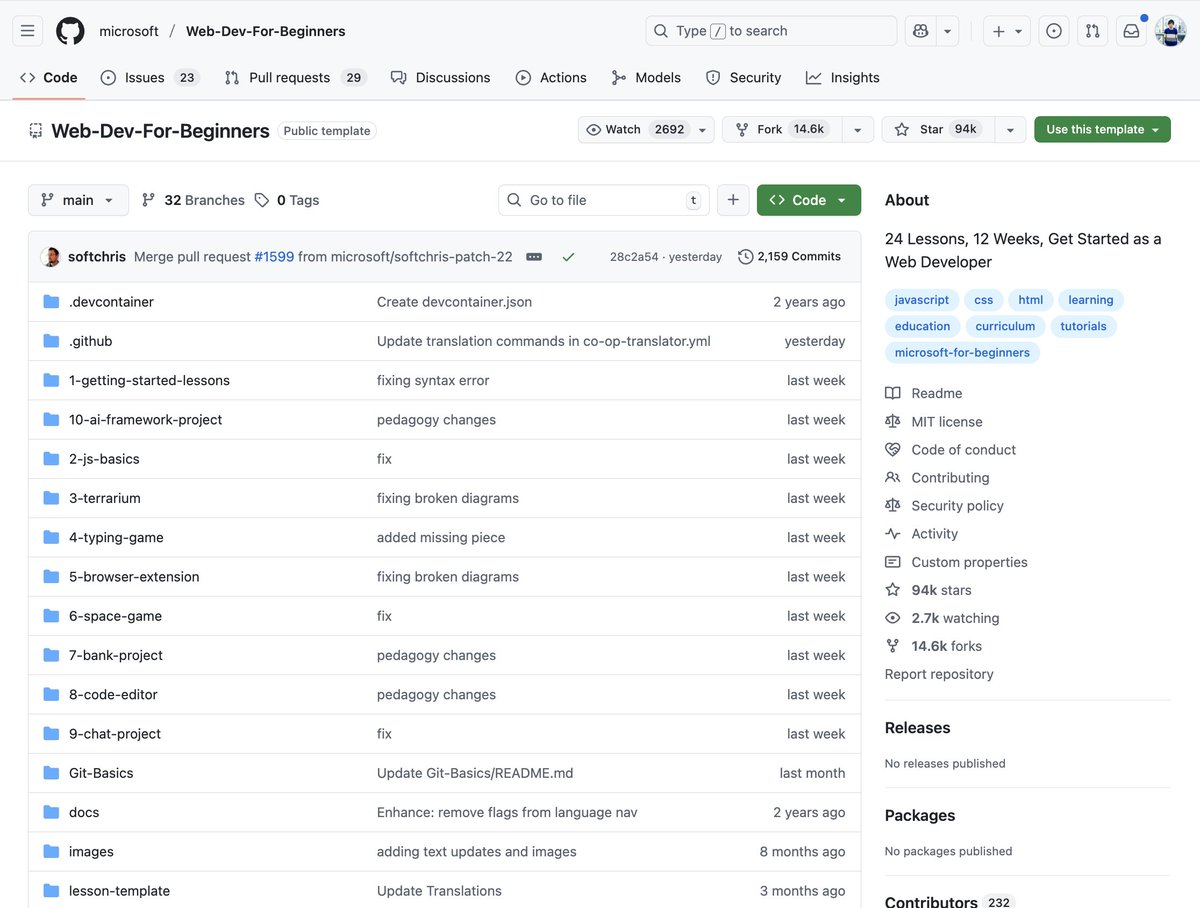Image resolution: width=1200 pixels, height=908 pixels.
Task: Click the fork icon beside 14.6k forks
Action: tap(893, 645)
